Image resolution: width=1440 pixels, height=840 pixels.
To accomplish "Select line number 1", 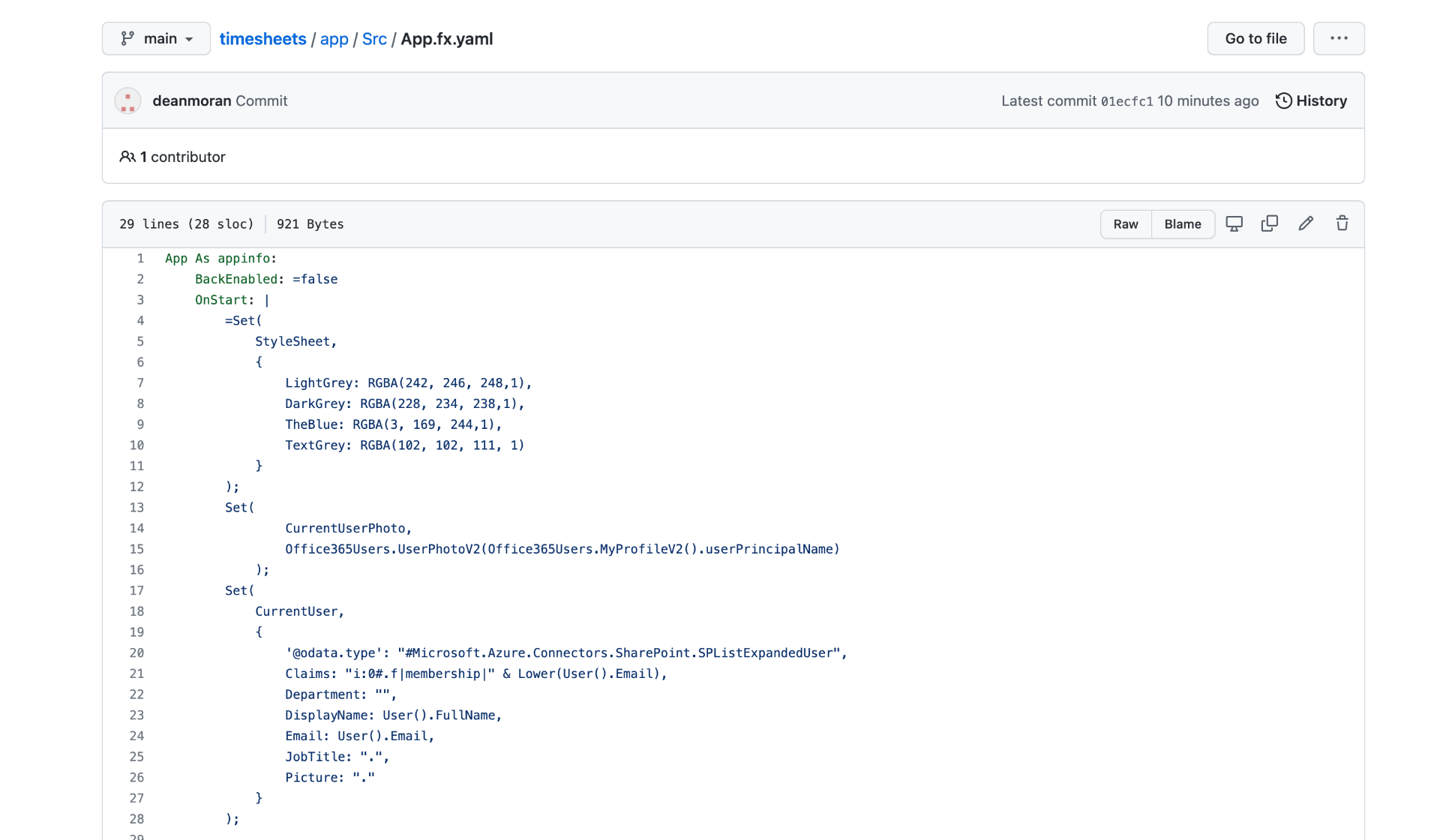I will 140,259.
